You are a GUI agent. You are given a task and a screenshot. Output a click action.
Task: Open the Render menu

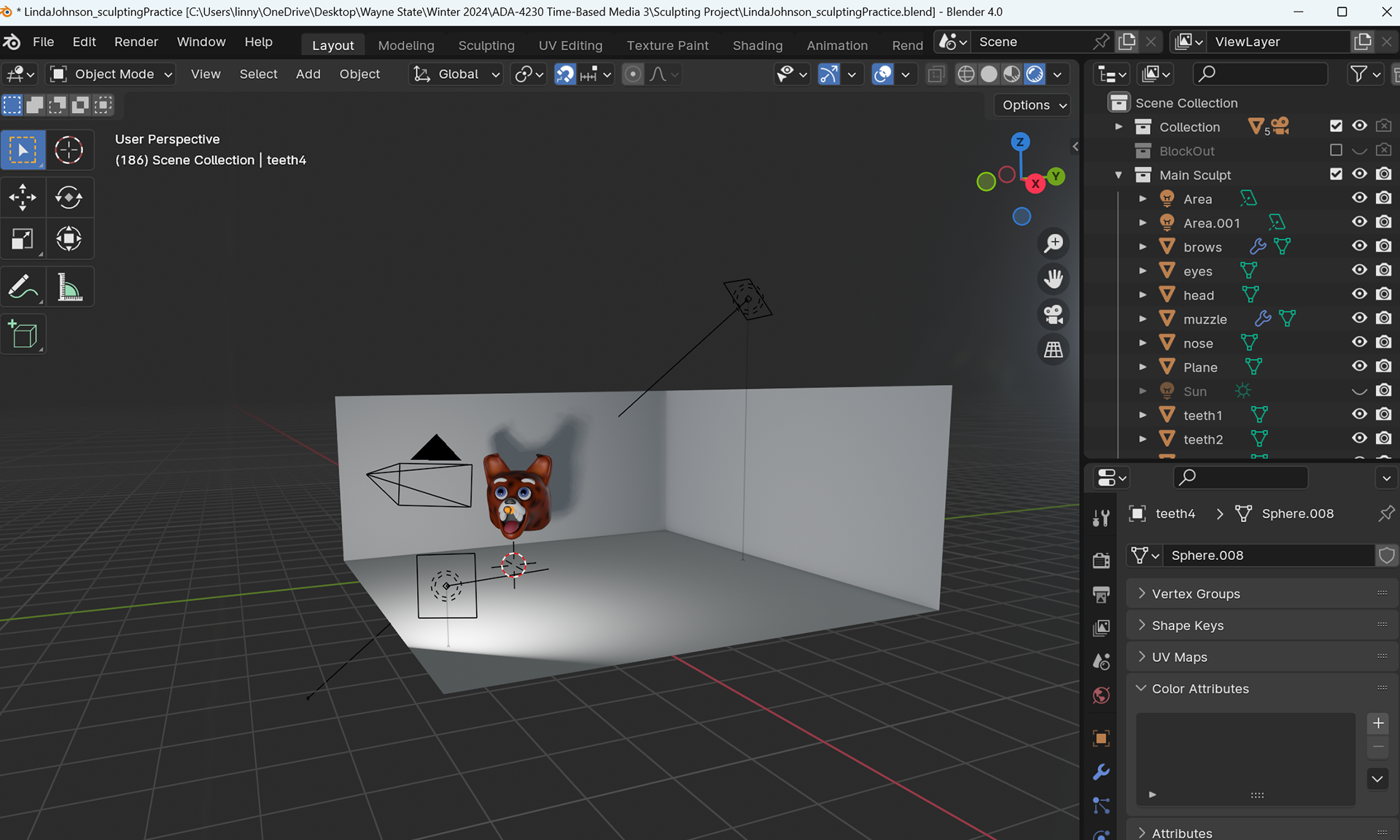click(136, 42)
